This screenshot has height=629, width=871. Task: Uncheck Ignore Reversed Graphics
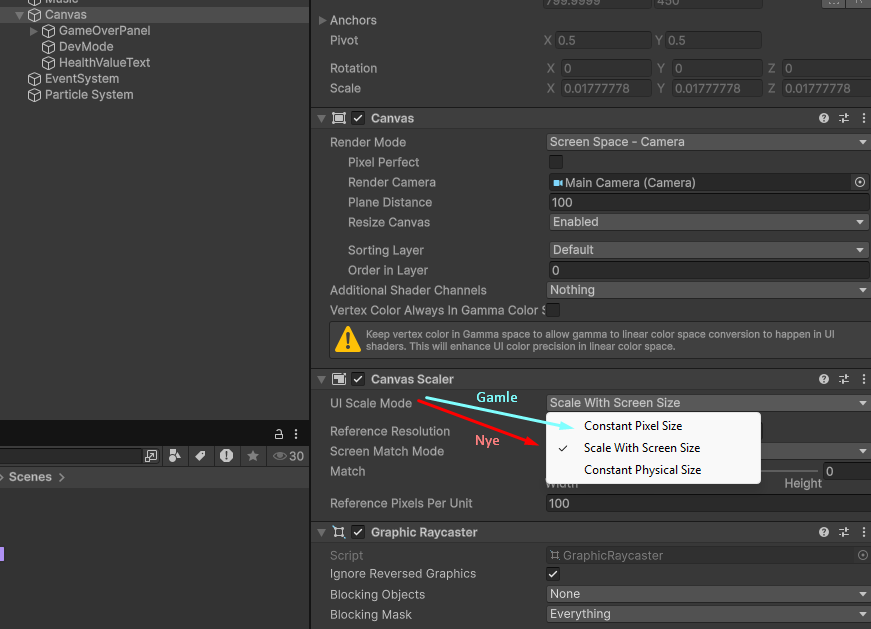(x=553, y=574)
